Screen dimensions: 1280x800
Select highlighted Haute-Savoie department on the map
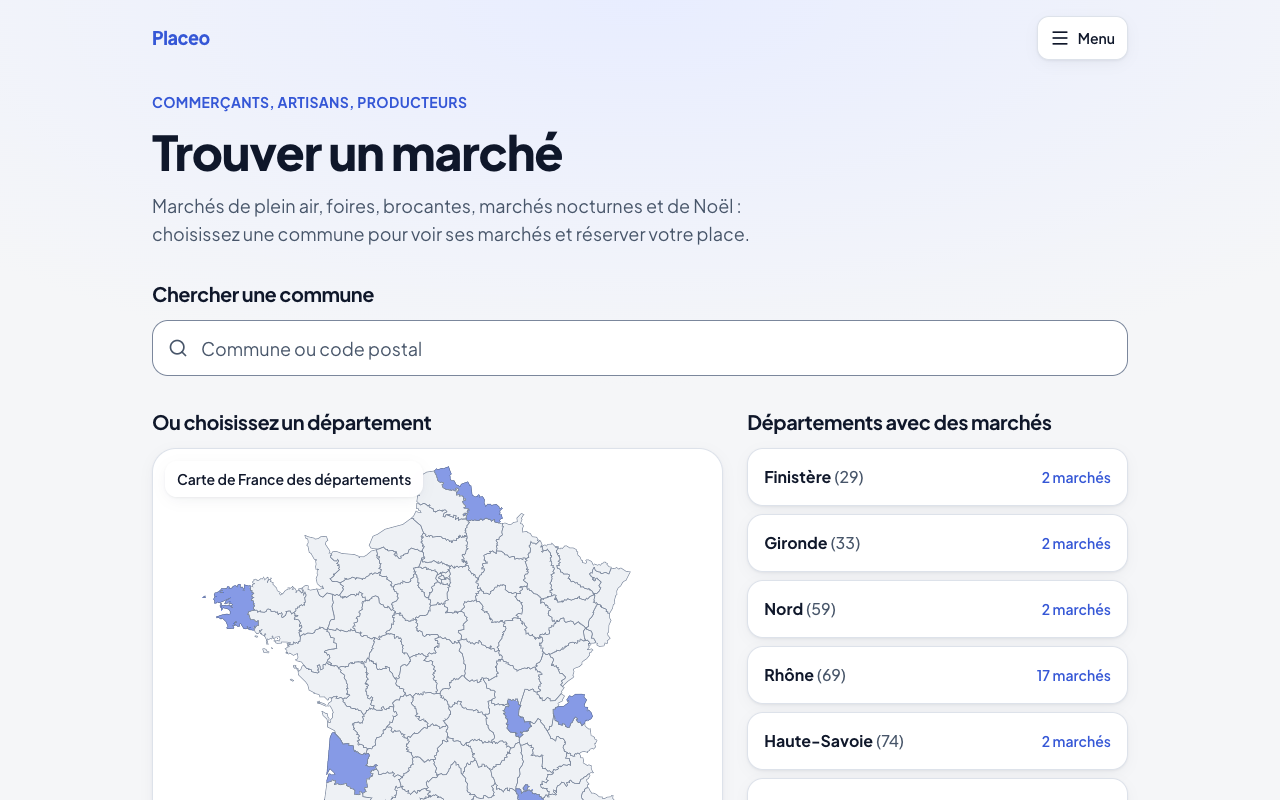573,711
